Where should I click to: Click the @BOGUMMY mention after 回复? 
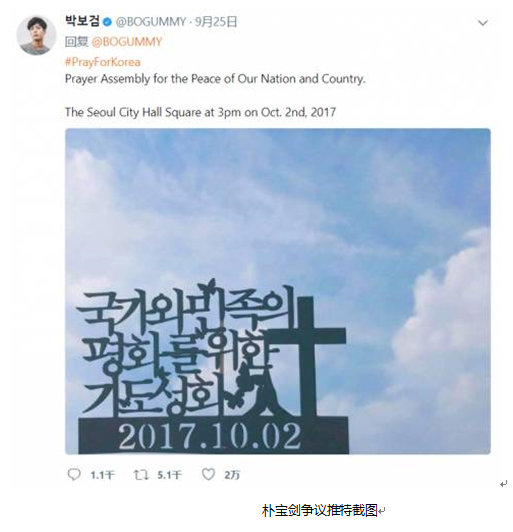[127, 42]
